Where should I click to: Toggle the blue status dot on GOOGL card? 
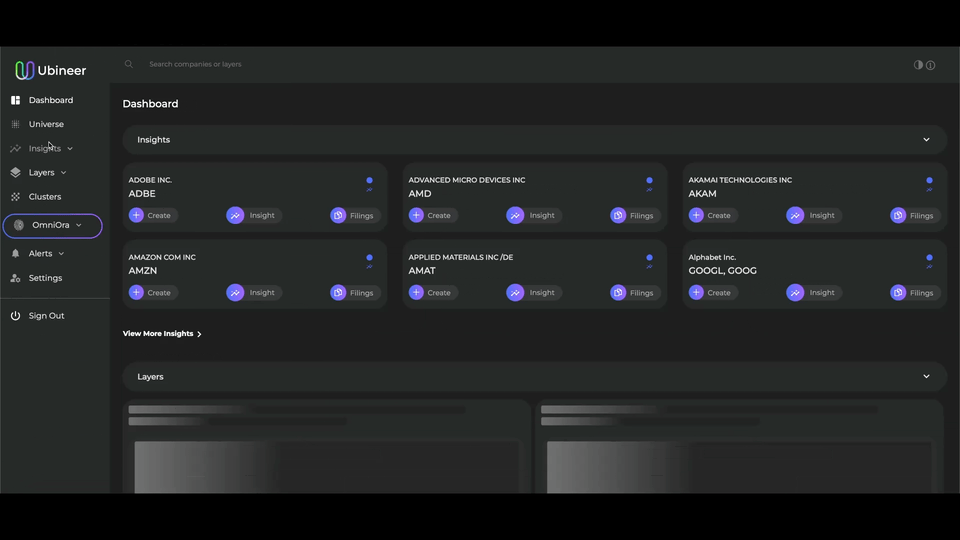[929, 257]
